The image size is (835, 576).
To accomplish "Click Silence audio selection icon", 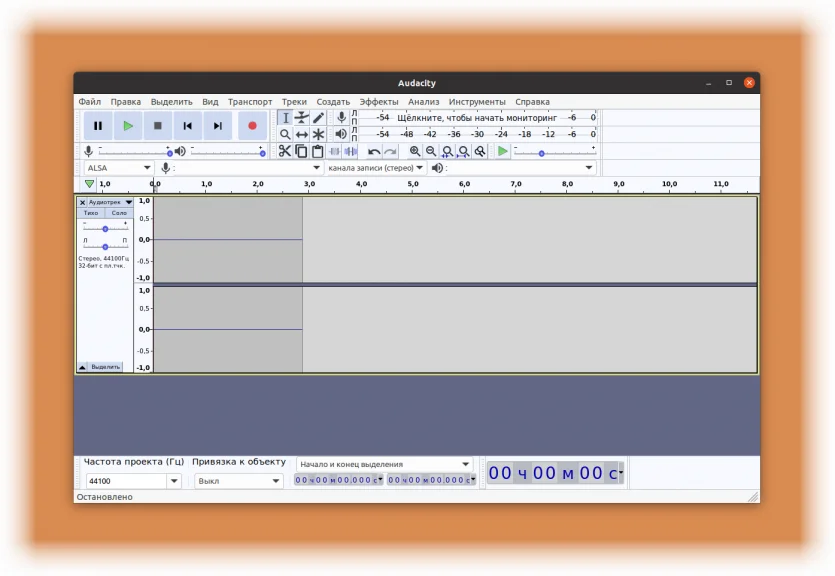I will (x=351, y=152).
